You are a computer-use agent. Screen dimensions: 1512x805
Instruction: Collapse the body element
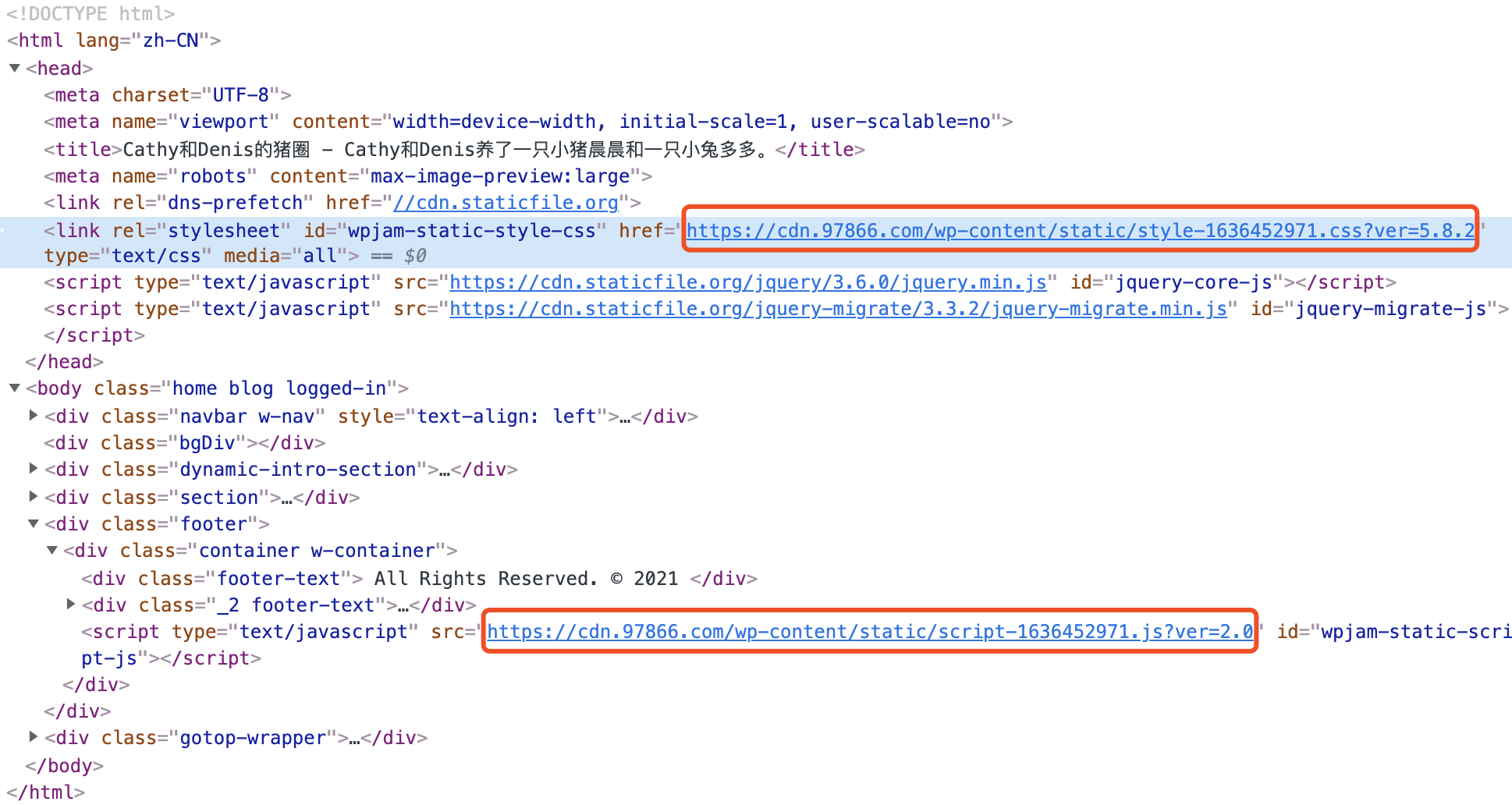point(14,388)
